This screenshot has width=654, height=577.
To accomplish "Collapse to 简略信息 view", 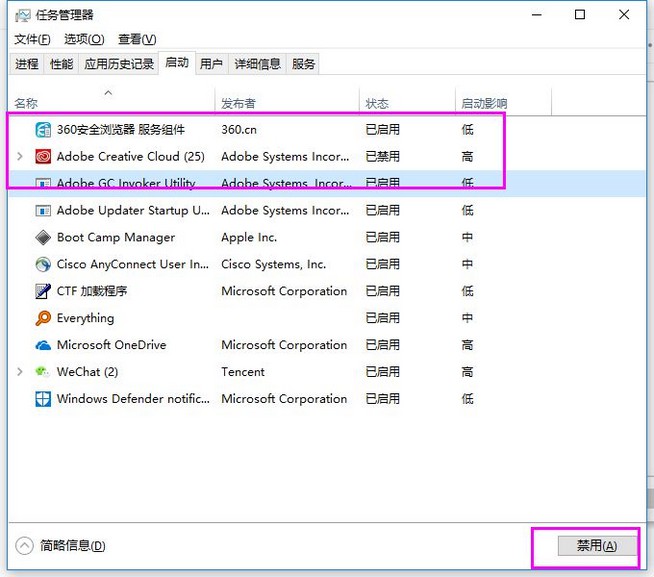I will tap(60, 545).
